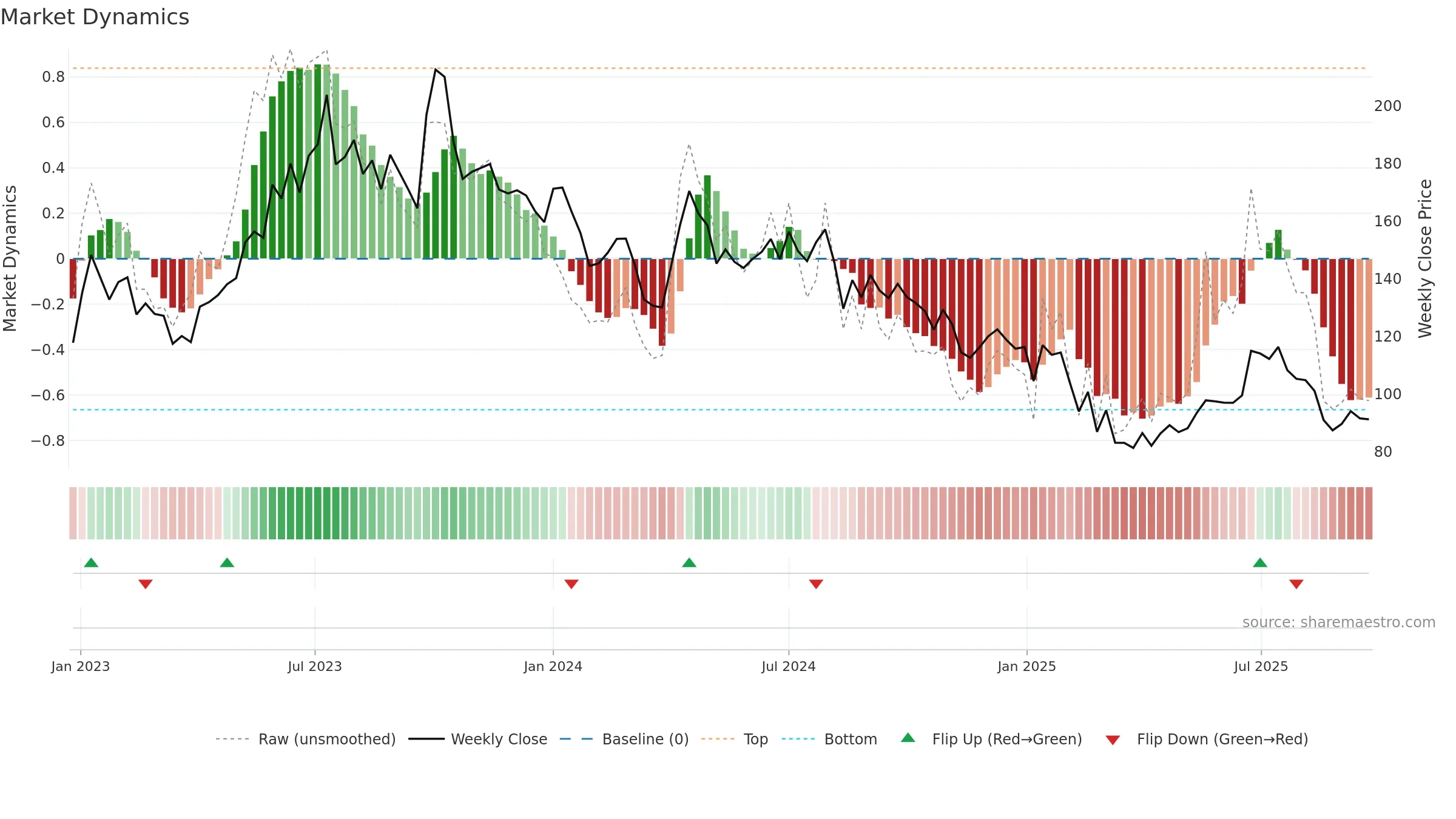This screenshot has width=1456, height=819.
Task: Click the Weekly Close Price axis title
Action: coord(1425,258)
